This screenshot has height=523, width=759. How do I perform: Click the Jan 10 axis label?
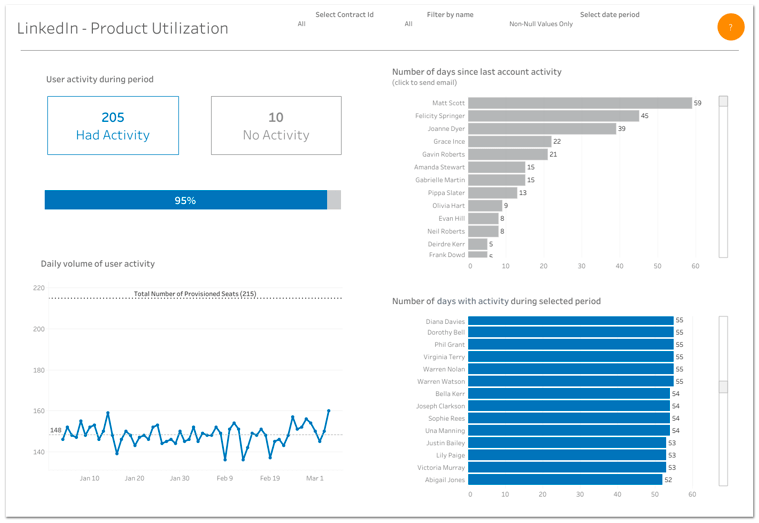90,478
